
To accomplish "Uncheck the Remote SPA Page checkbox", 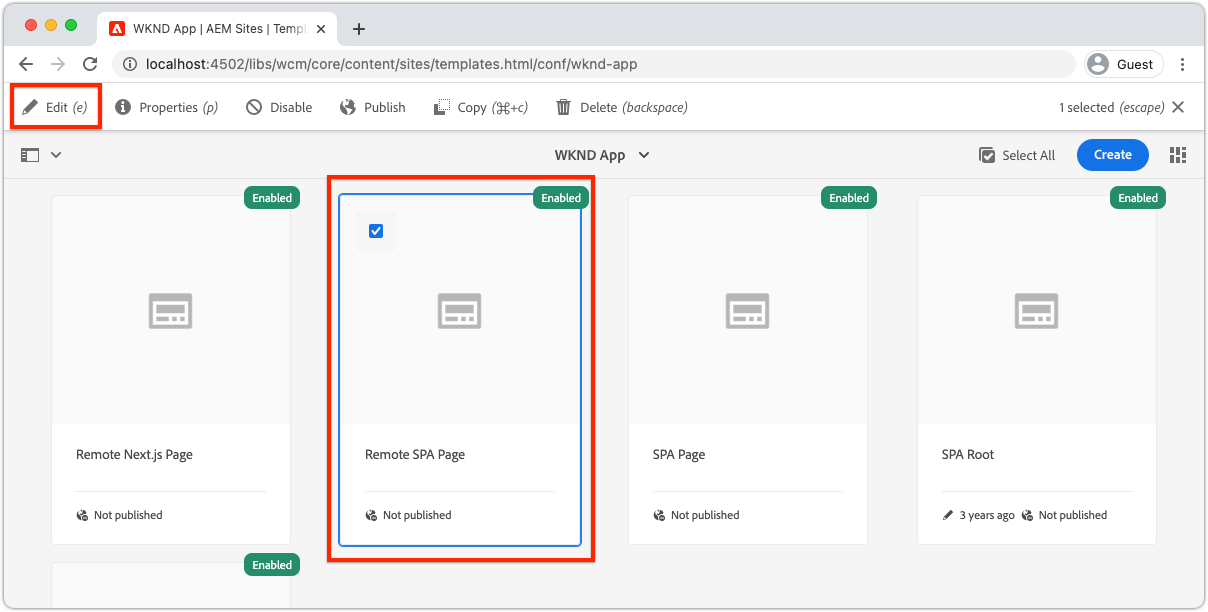I will (x=376, y=231).
